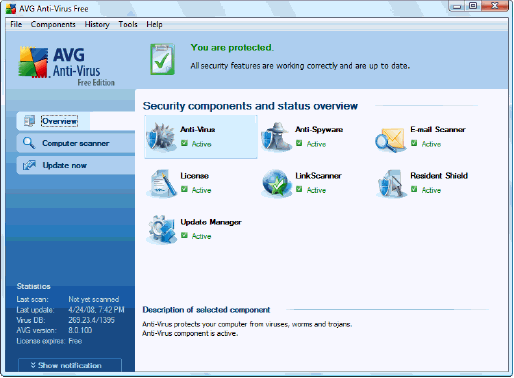Click E-mail Scanner green Active status mark
This screenshot has width=514, height=378.
[x=414, y=143]
